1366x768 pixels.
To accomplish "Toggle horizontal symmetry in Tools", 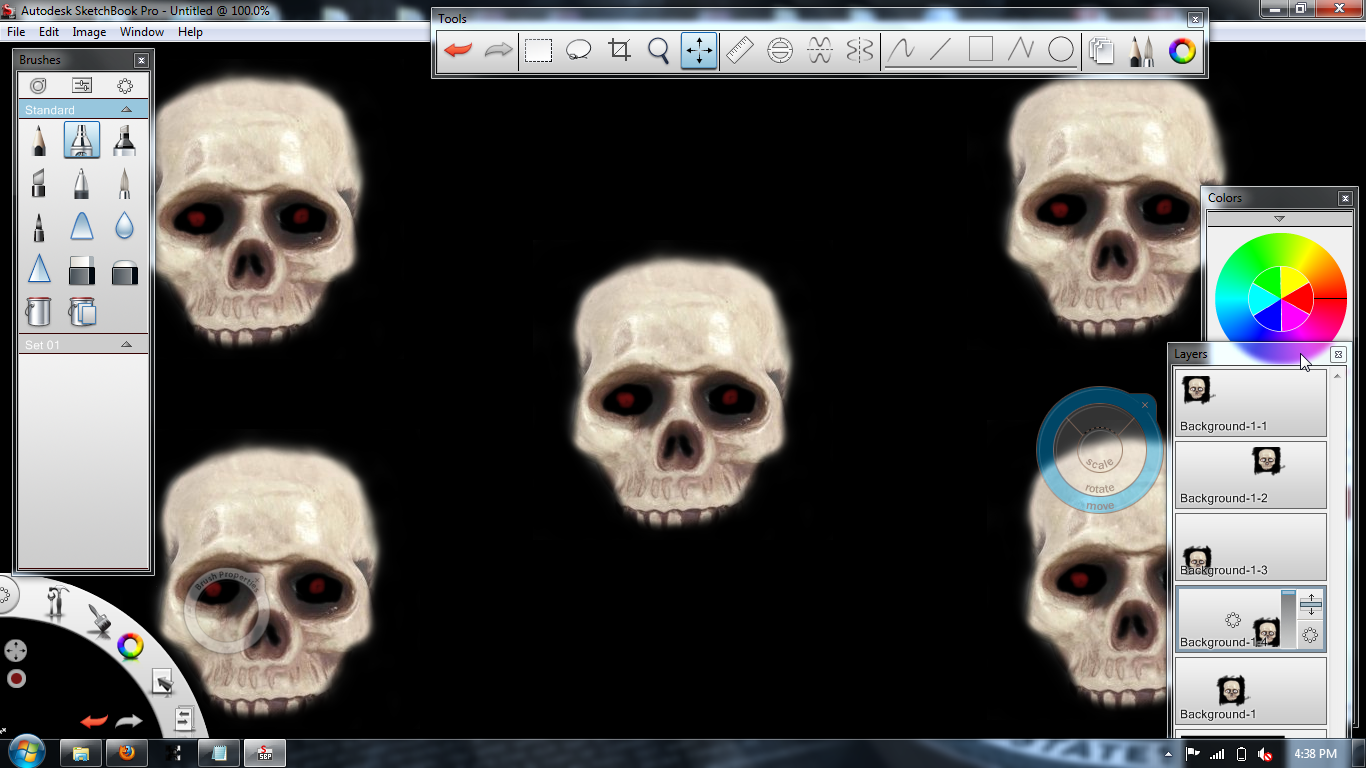I will (x=820, y=50).
